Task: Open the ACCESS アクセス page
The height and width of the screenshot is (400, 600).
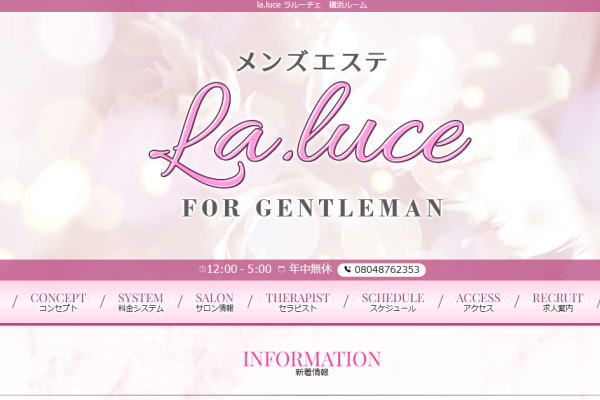Action: click(478, 302)
